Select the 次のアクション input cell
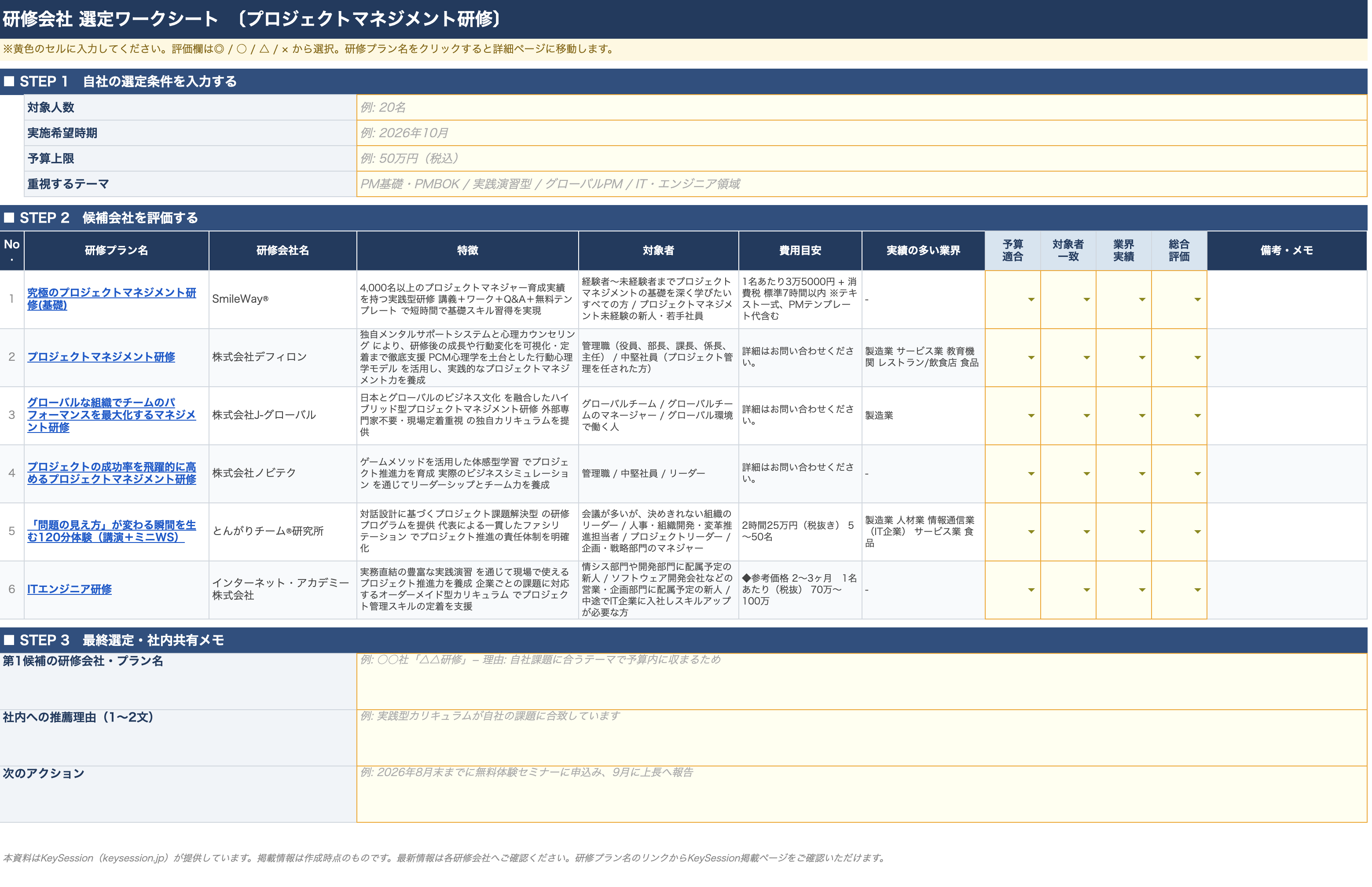1372x887 pixels. (x=862, y=795)
